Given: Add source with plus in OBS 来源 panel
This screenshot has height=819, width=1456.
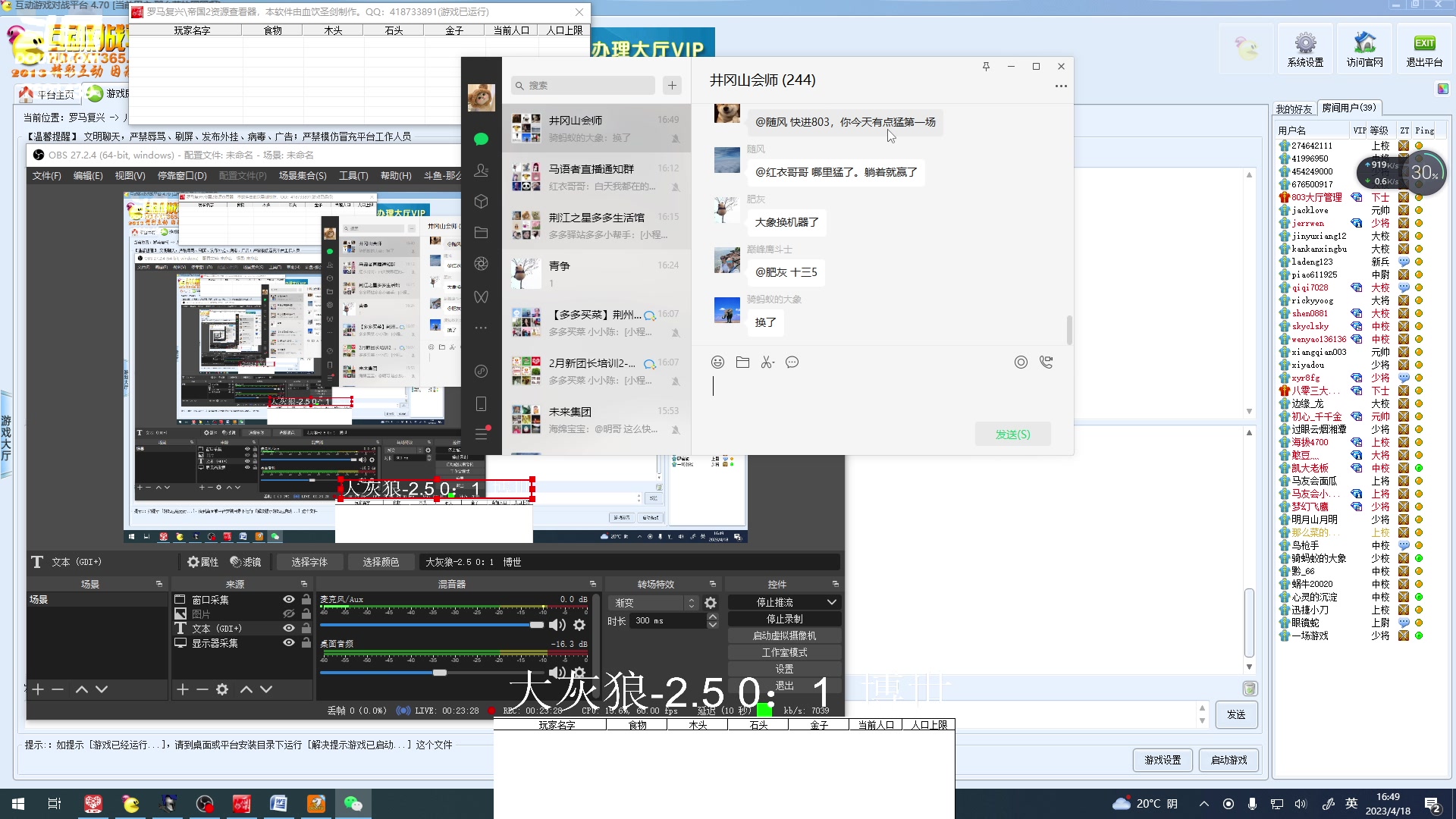Looking at the screenshot, I should click(182, 689).
